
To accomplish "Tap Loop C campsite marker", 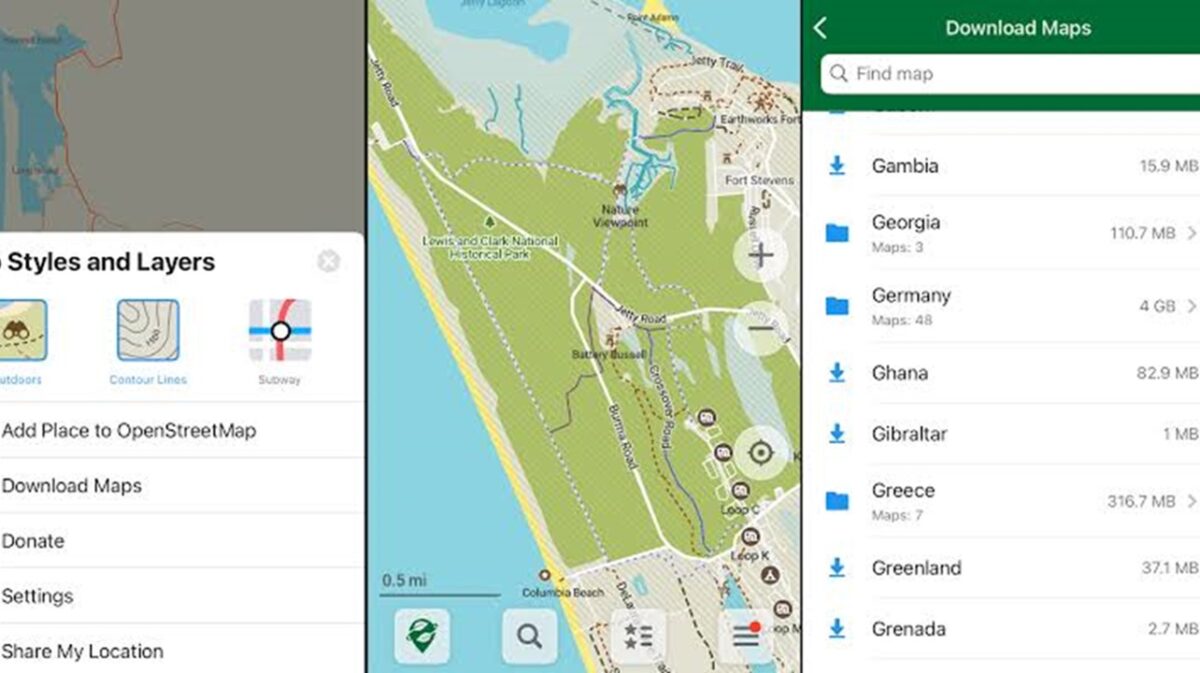I will (740, 490).
